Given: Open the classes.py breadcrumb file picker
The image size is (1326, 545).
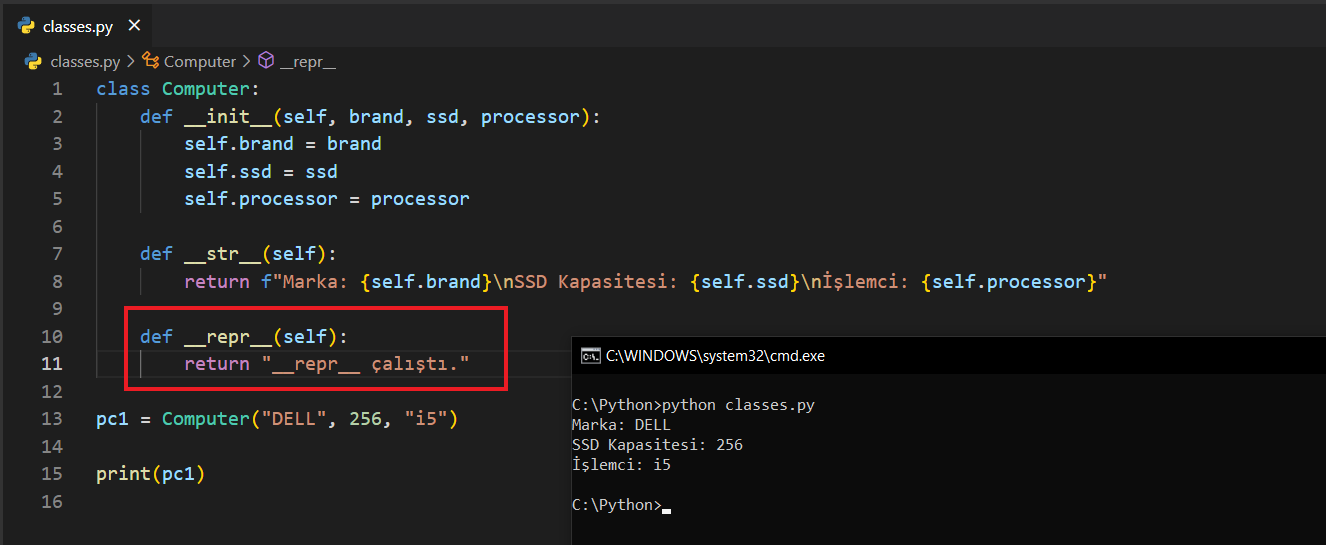Looking at the screenshot, I should pos(85,61).
